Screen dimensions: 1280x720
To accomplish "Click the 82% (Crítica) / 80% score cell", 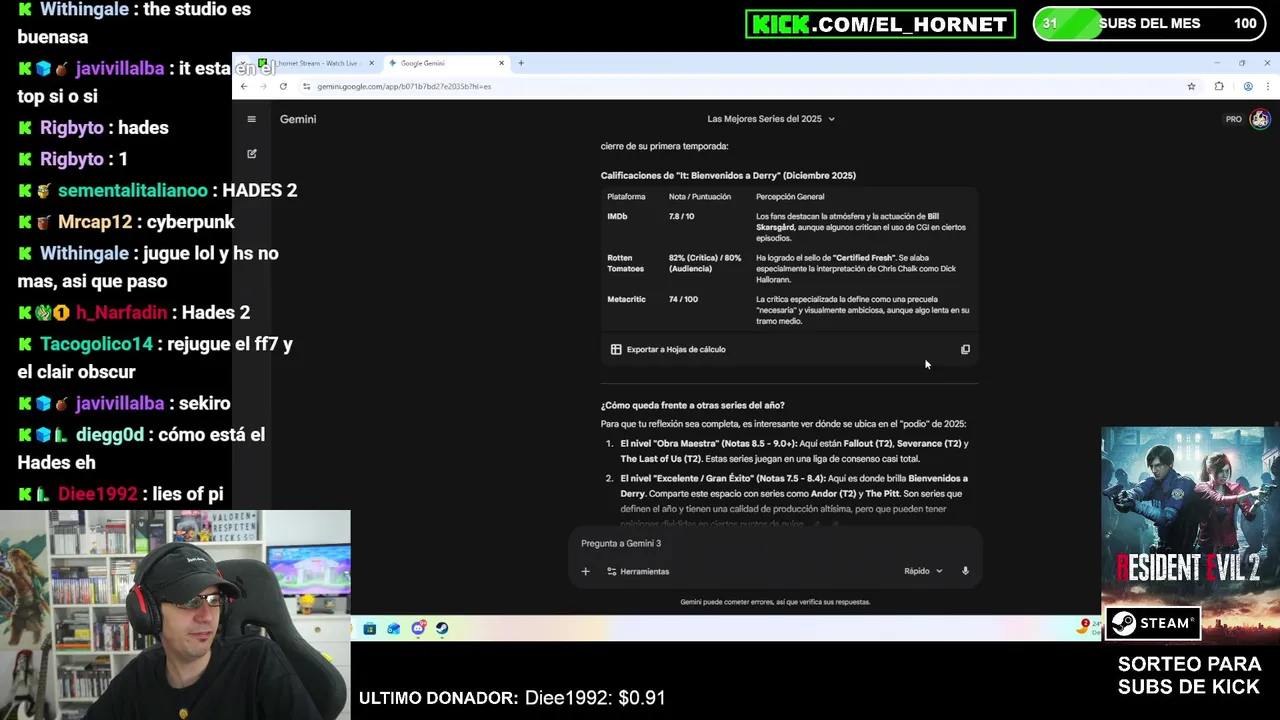I will (x=705, y=263).
